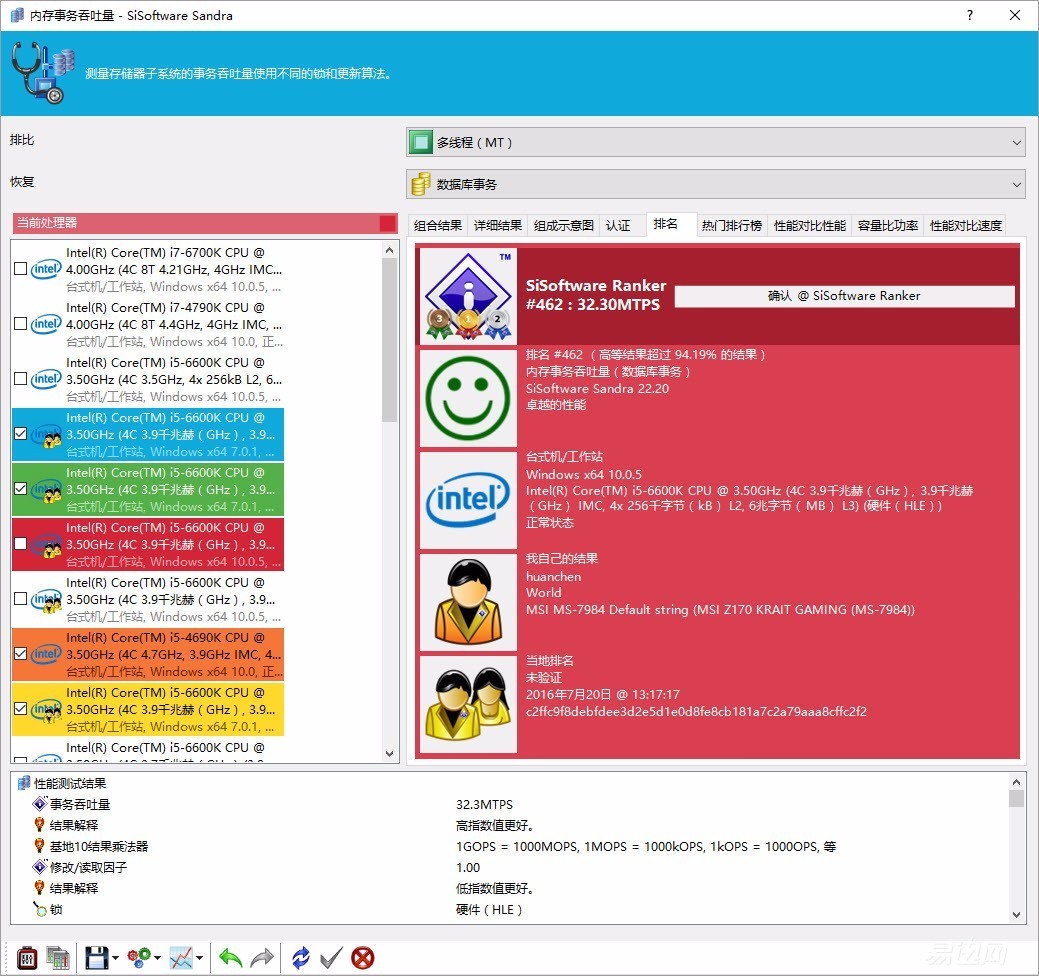Tick the i5-6600K 4x 256kB L2 checkbox

tap(21, 379)
